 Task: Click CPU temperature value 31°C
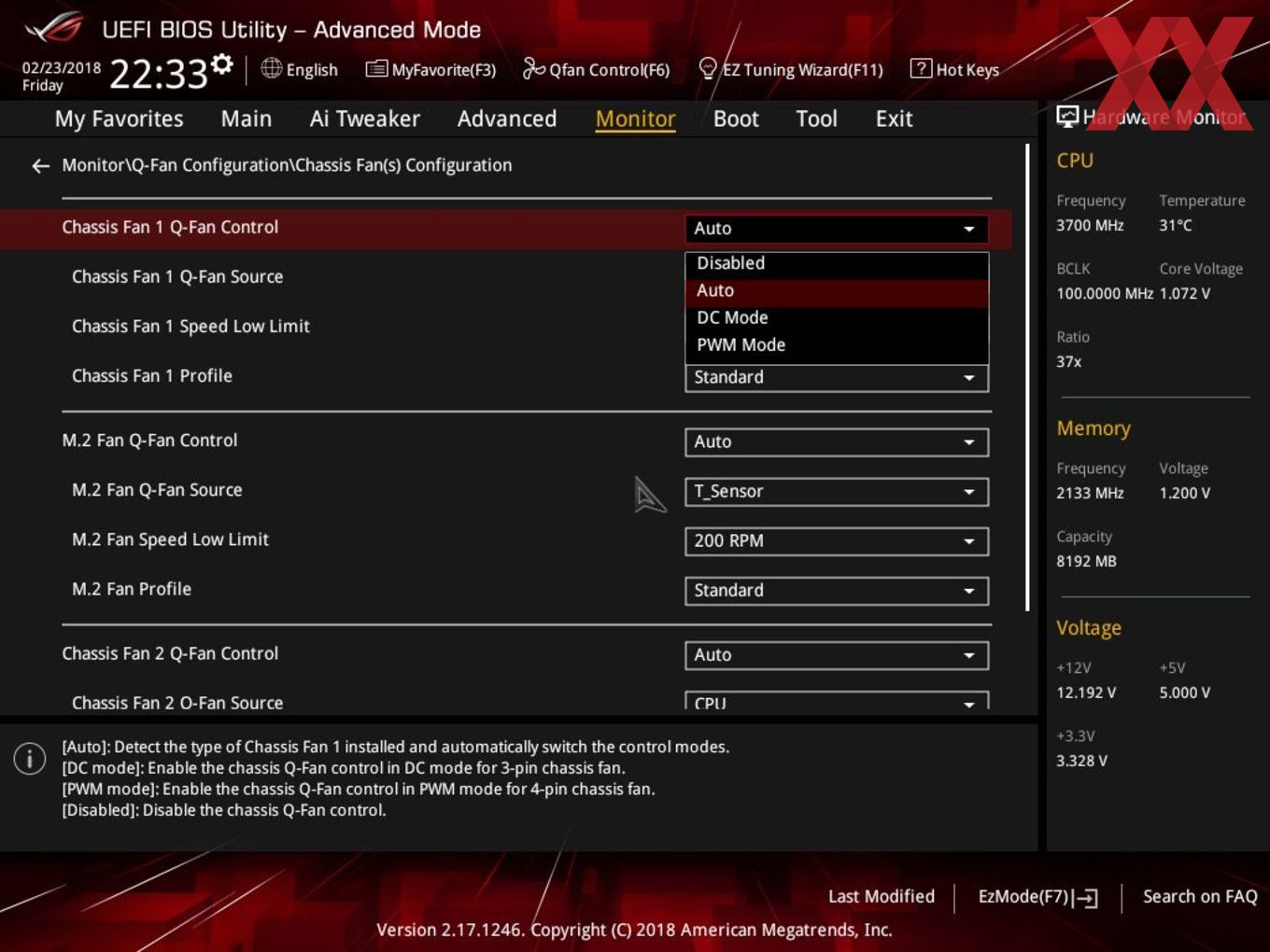point(1176,226)
